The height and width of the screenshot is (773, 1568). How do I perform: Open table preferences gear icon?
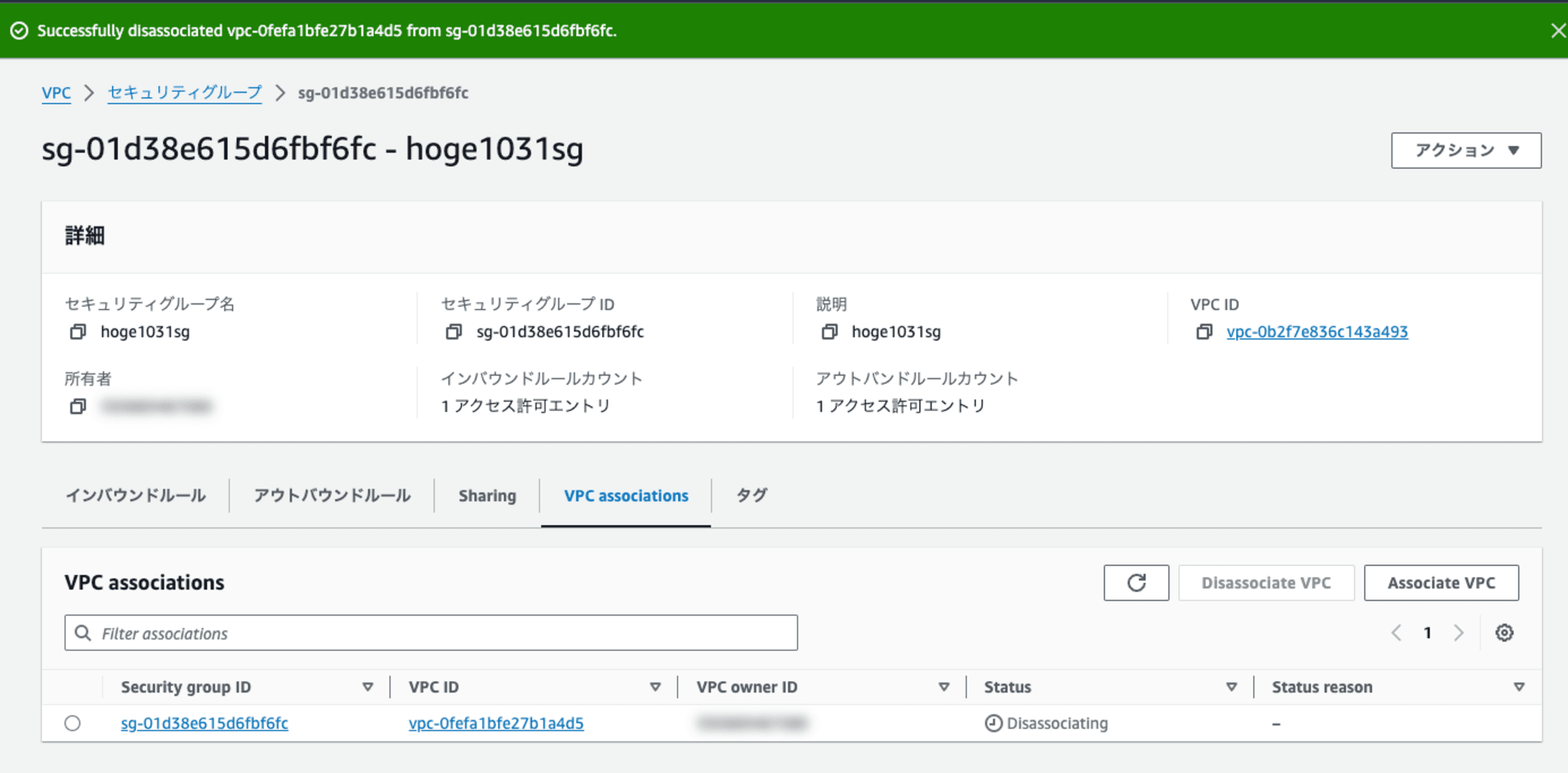click(x=1504, y=633)
